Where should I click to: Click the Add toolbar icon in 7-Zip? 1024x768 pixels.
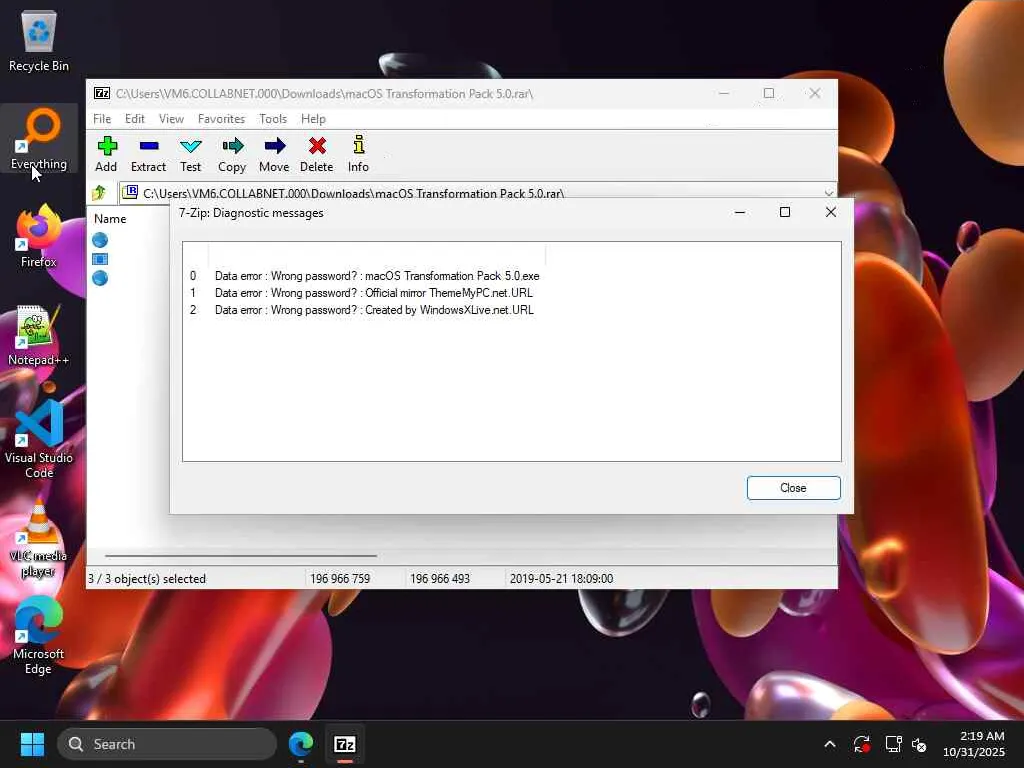click(x=106, y=154)
